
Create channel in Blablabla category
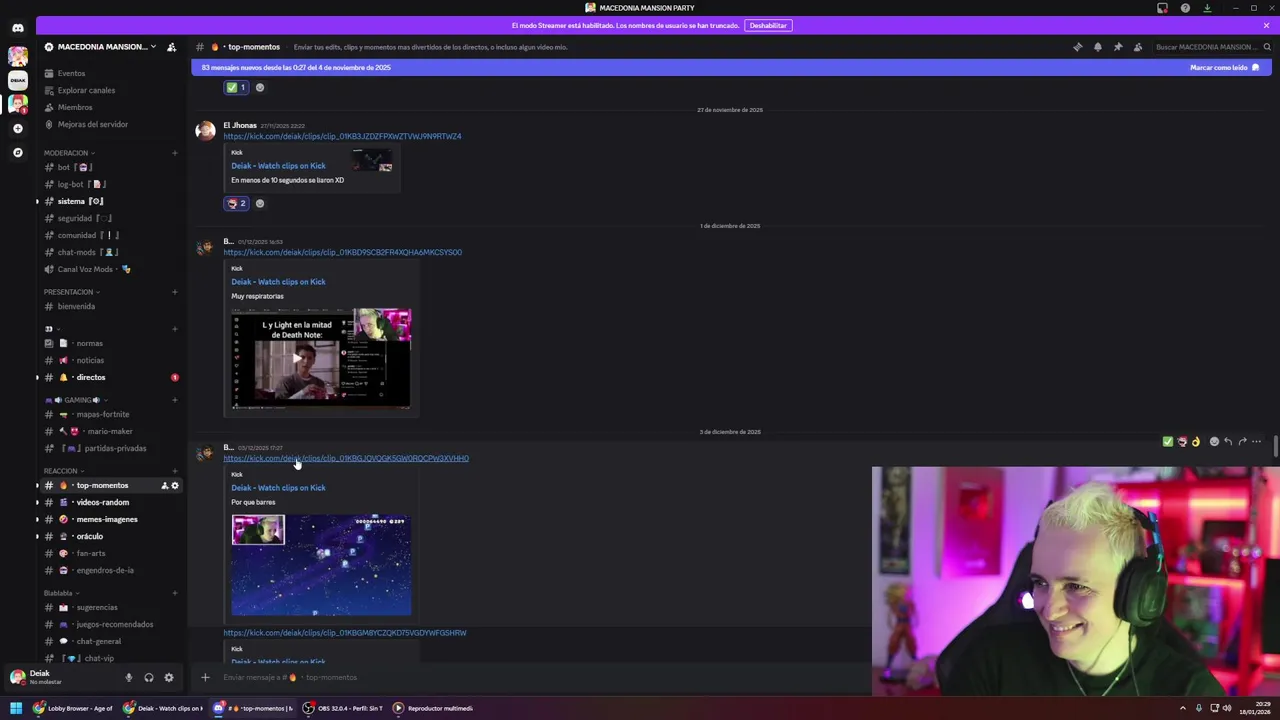pyautogui.click(x=174, y=593)
